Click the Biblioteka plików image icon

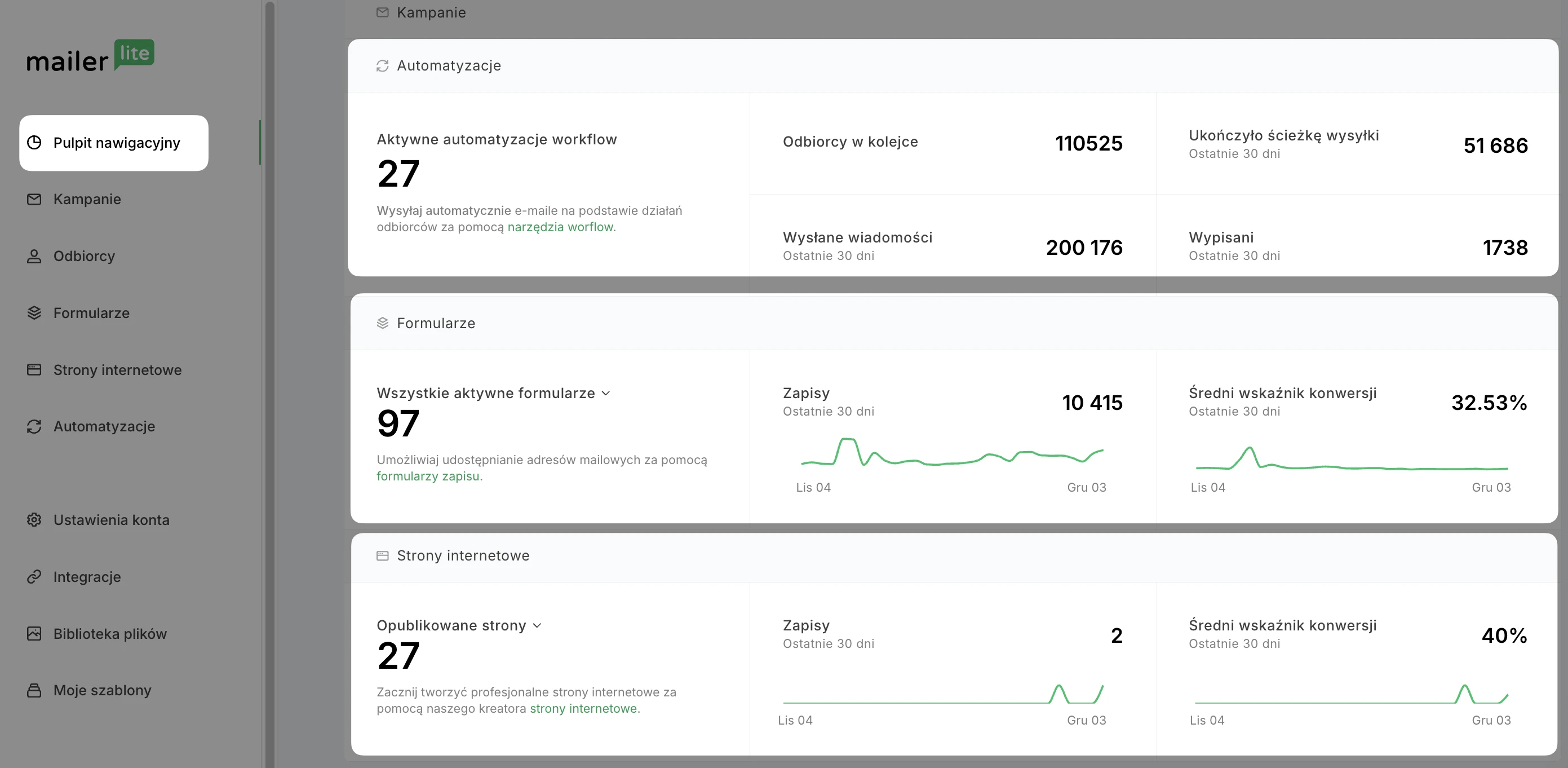pos(34,633)
